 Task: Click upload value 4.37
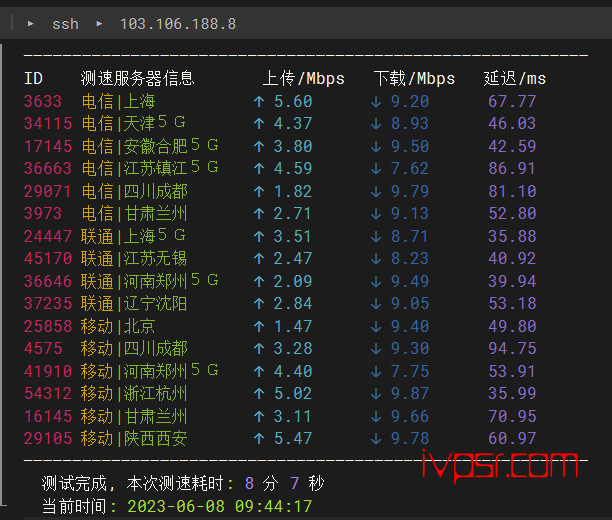[x=293, y=123]
